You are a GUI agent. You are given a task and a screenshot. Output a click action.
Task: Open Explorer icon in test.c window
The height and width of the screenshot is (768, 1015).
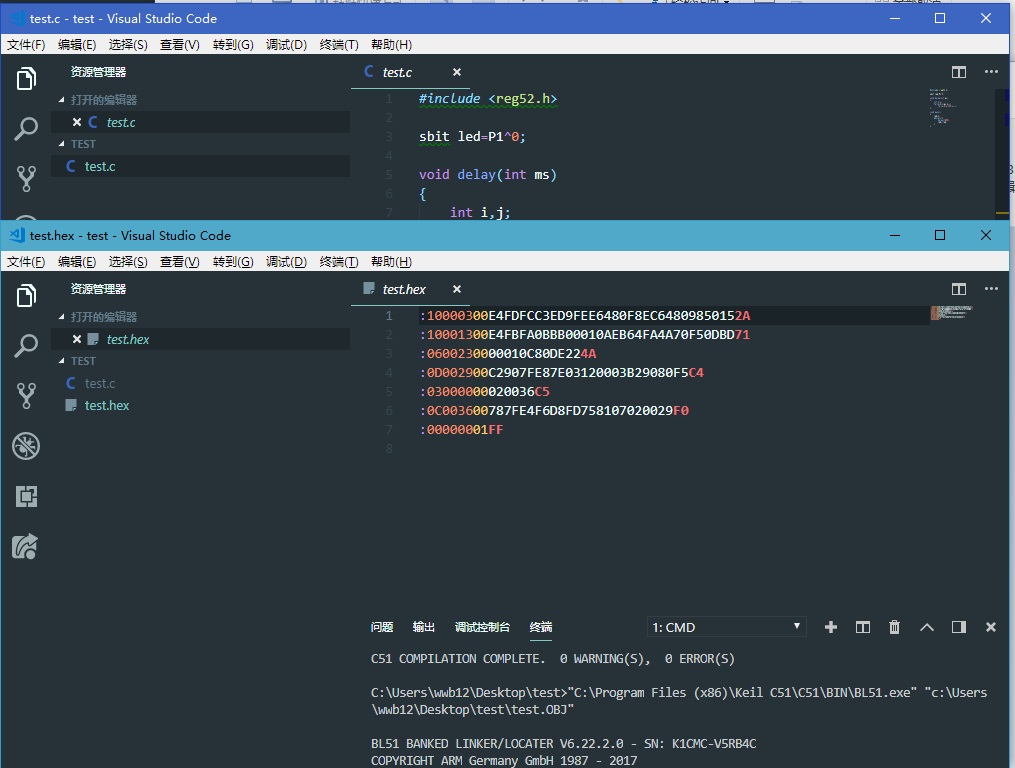point(26,78)
